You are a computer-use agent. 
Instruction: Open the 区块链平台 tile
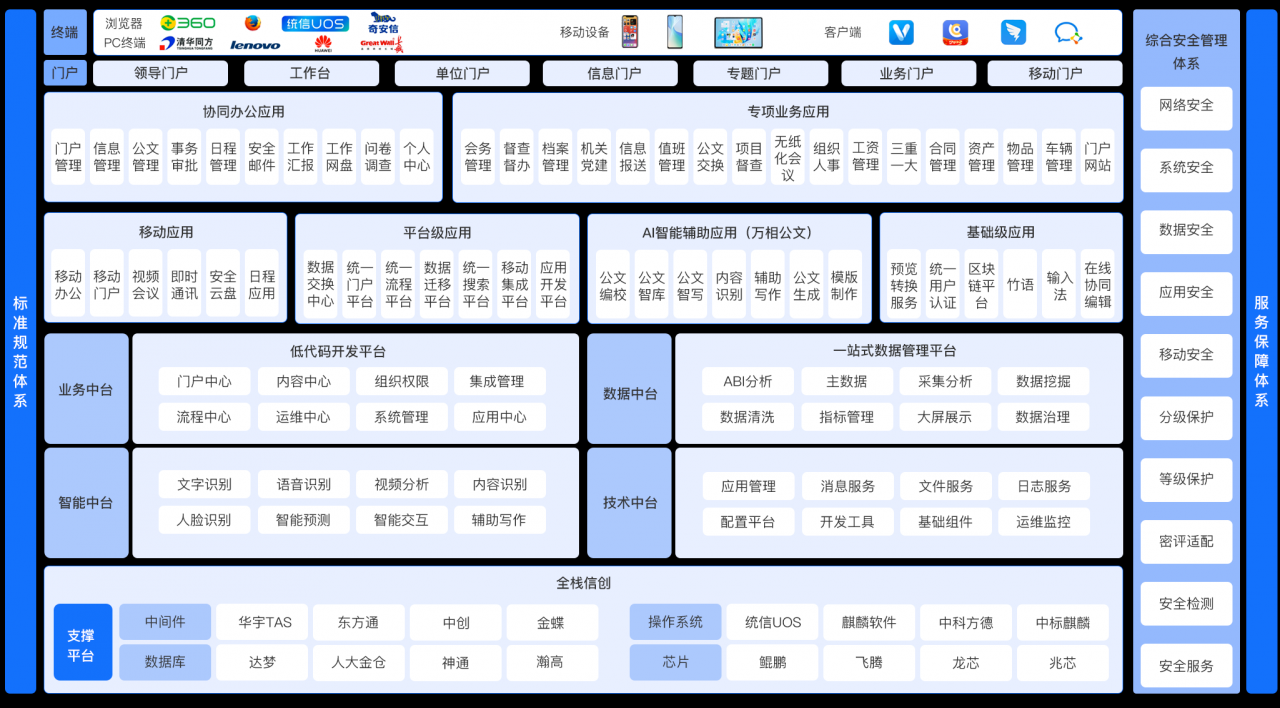click(981, 284)
